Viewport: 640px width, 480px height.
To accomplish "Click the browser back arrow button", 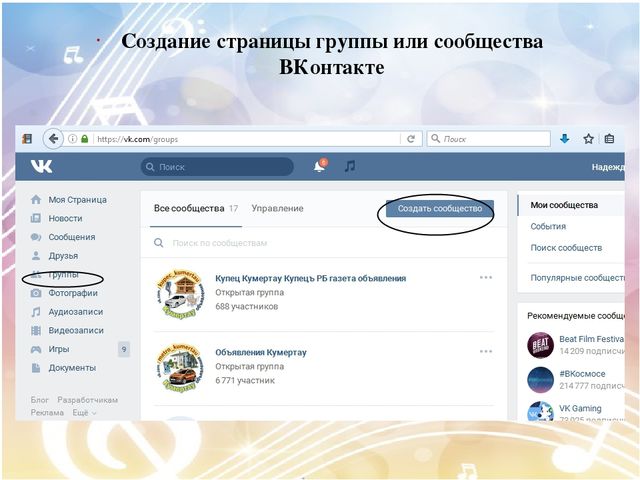I will tap(53, 139).
